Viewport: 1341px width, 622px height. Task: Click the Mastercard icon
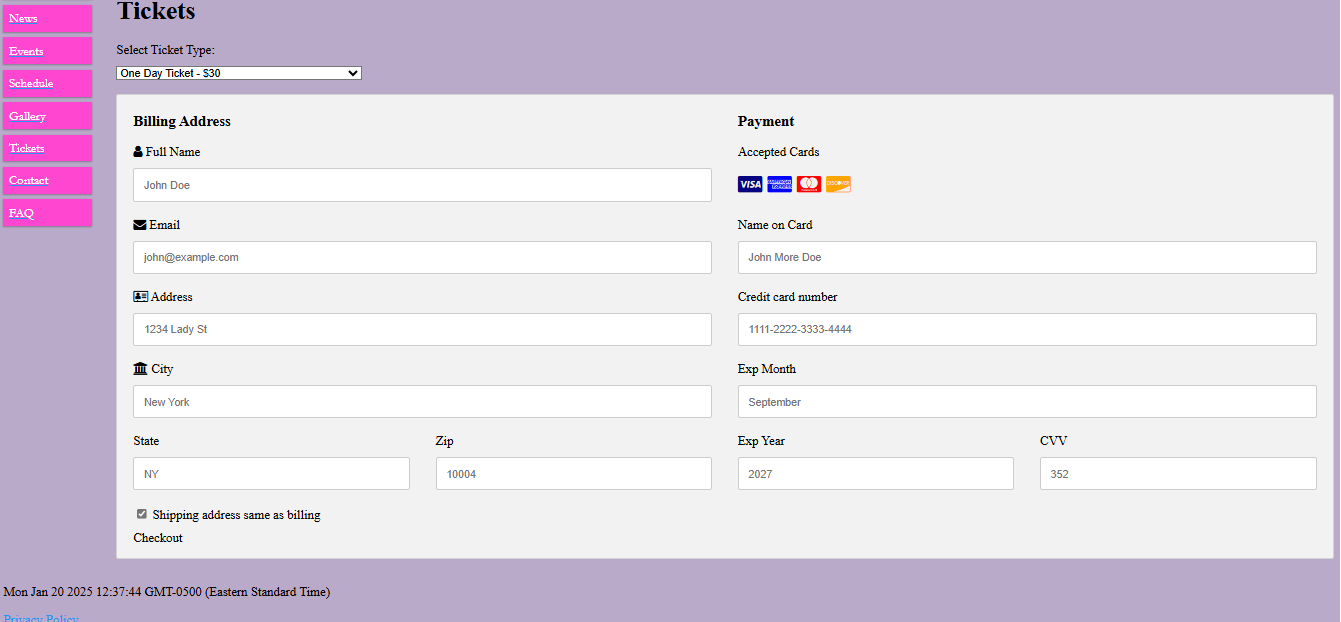coord(809,184)
